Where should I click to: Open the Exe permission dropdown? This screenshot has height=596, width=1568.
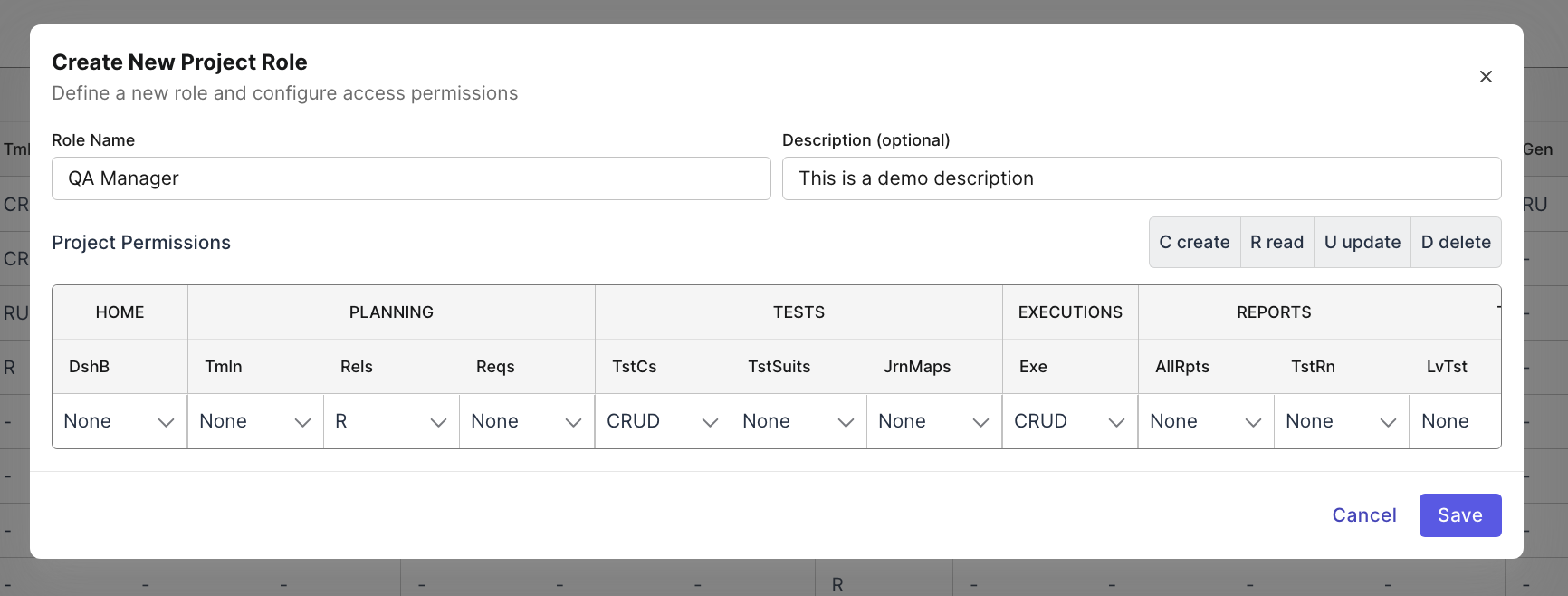(x=1070, y=421)
